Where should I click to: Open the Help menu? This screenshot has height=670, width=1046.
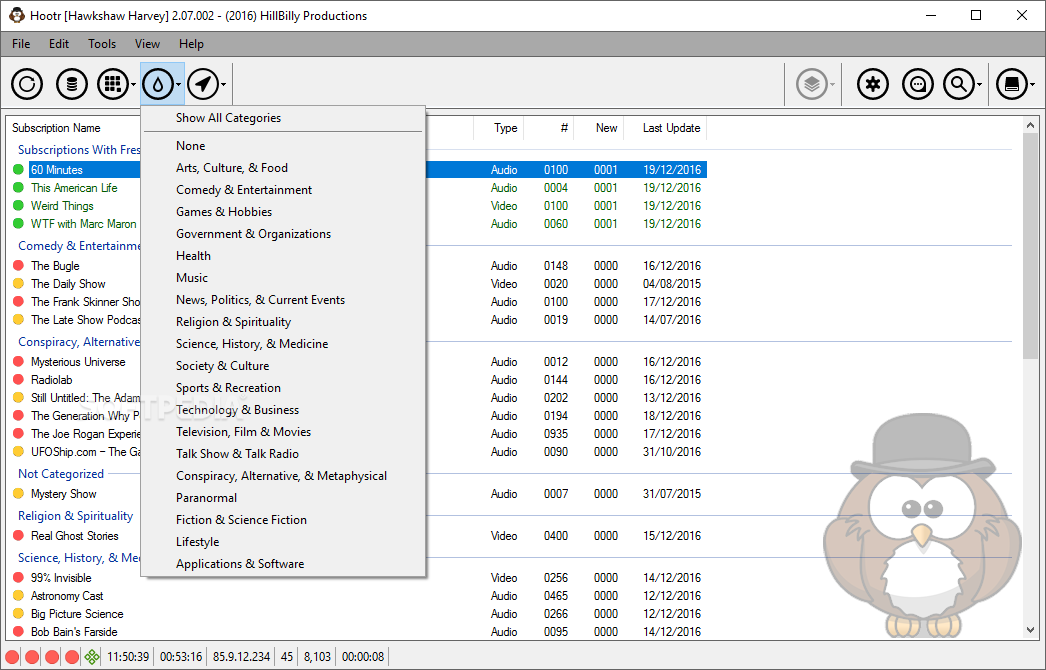[x=191, y=44]
